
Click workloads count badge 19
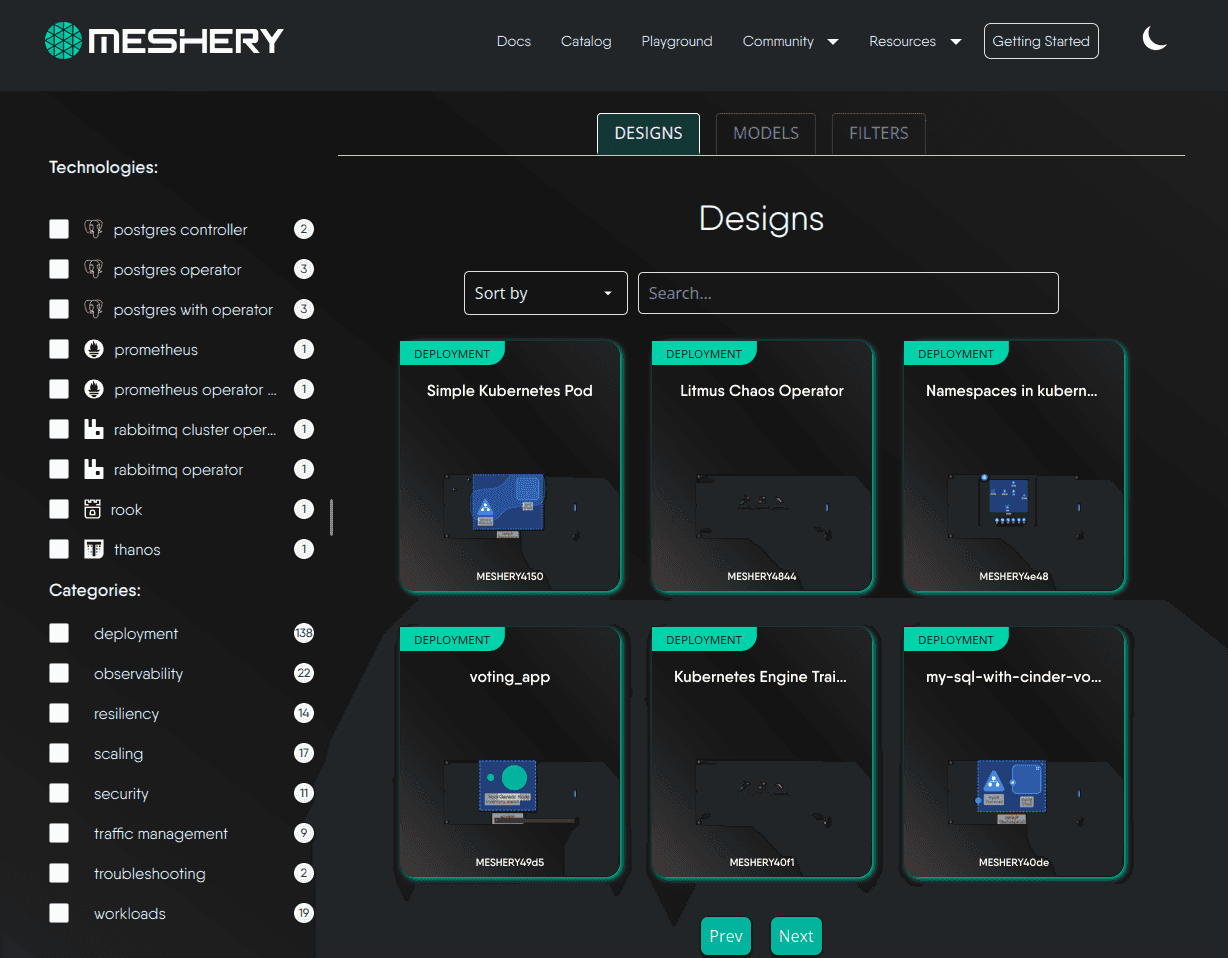(x=304, y=913)
